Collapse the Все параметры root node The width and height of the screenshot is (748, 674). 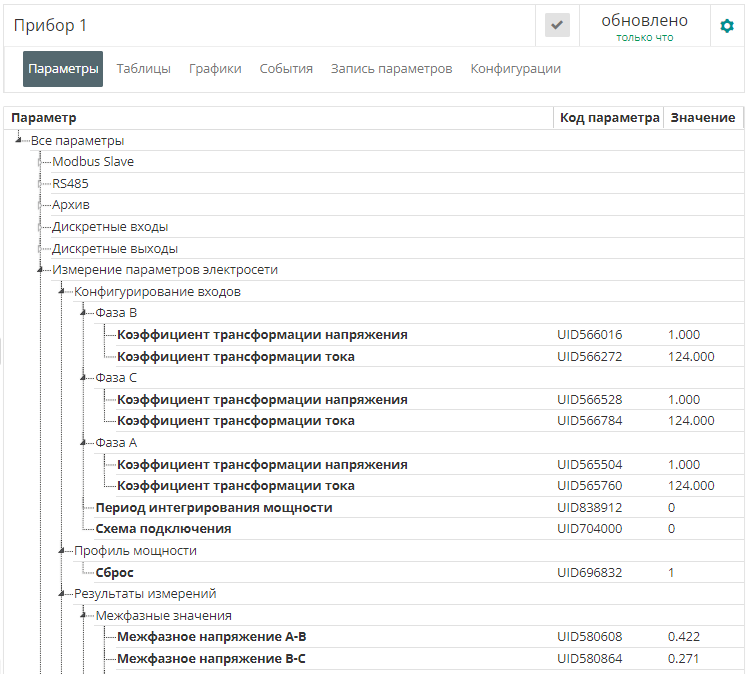point(19,140)
